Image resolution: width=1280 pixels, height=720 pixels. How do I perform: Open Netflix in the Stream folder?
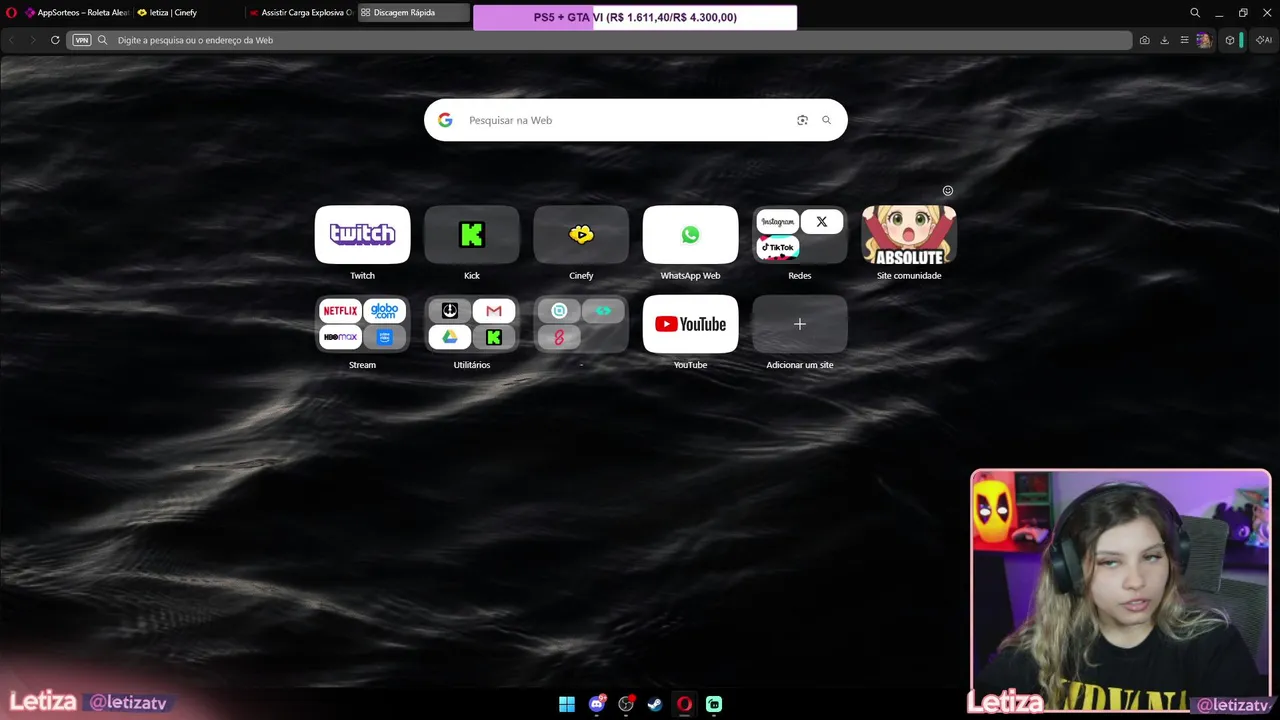[x=340, y=311]
